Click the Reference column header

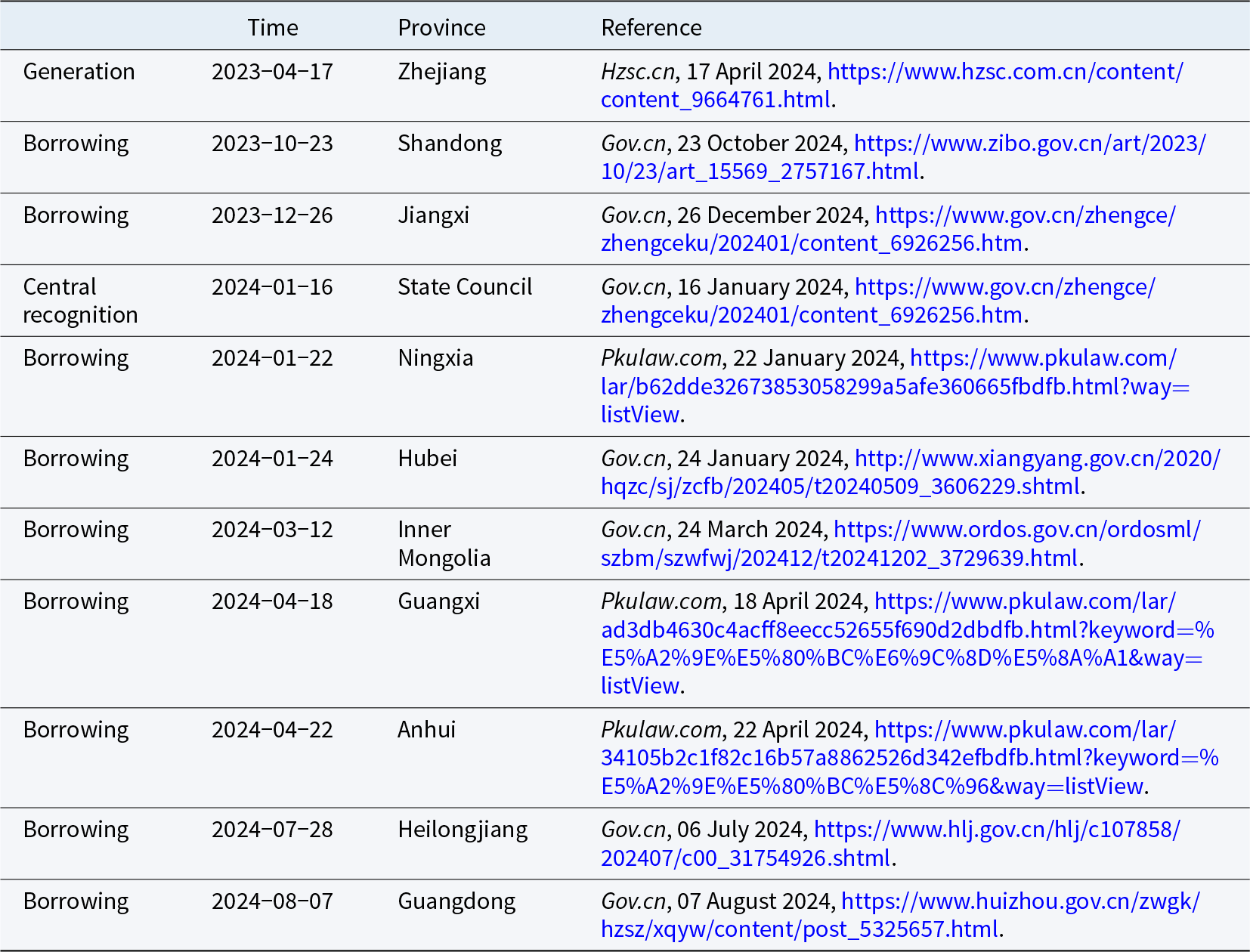click(651, 28)
